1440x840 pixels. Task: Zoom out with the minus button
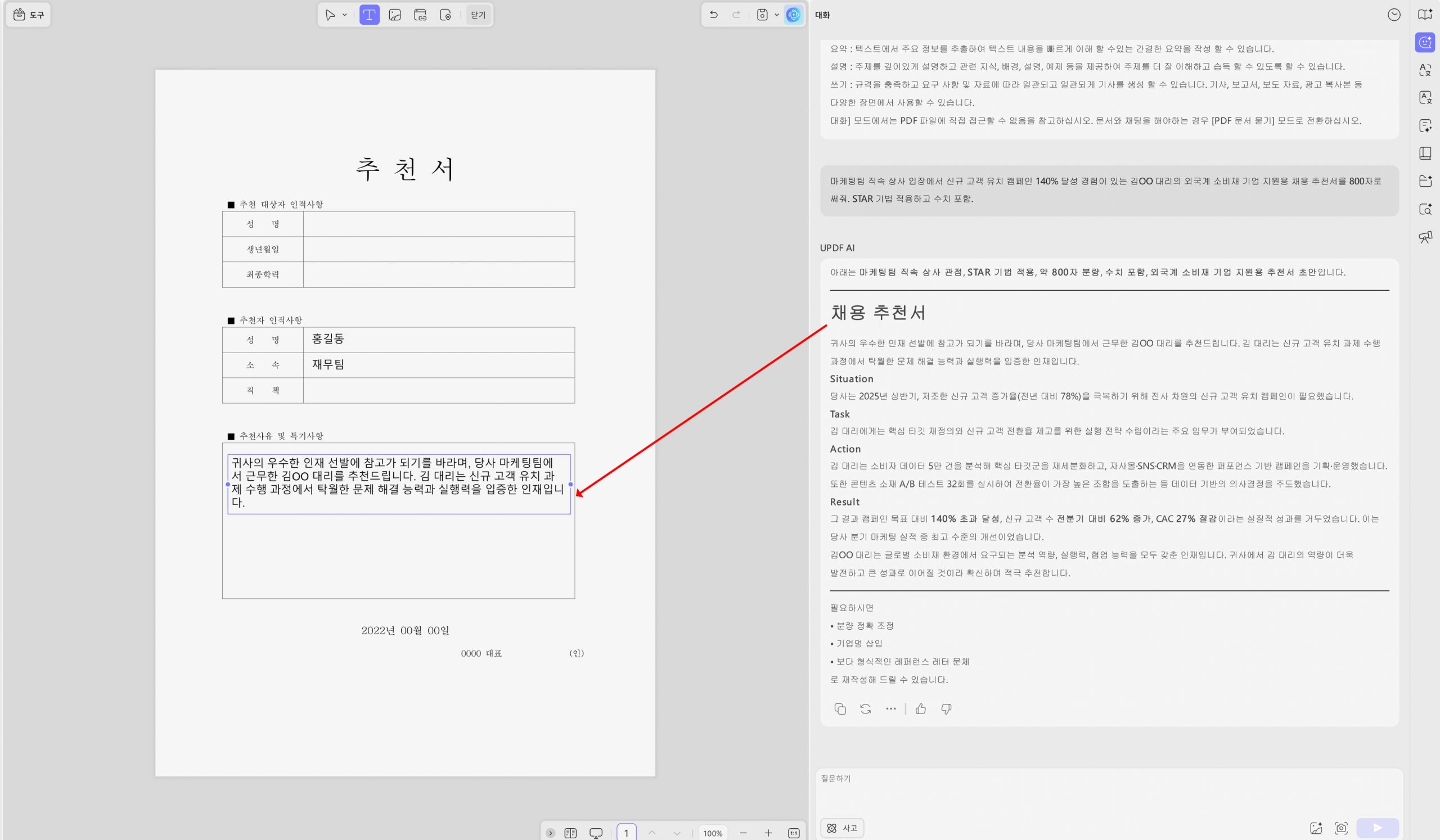[x=743, y=833]
